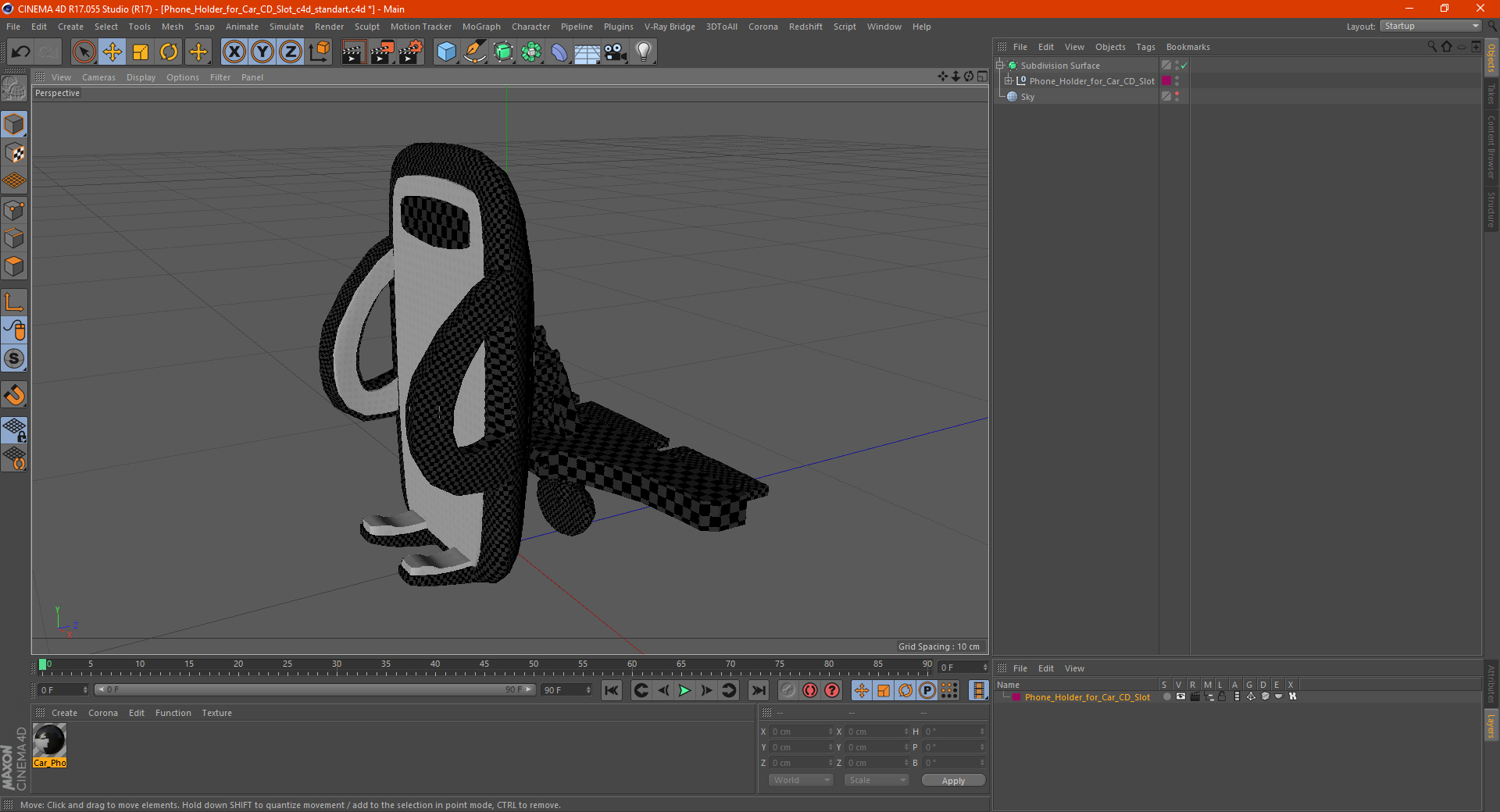Image resolution: width=1500 pixels, height=812 pixels.
Task: Click the camera object icon in the toolbar
Action: pos(615,52)
